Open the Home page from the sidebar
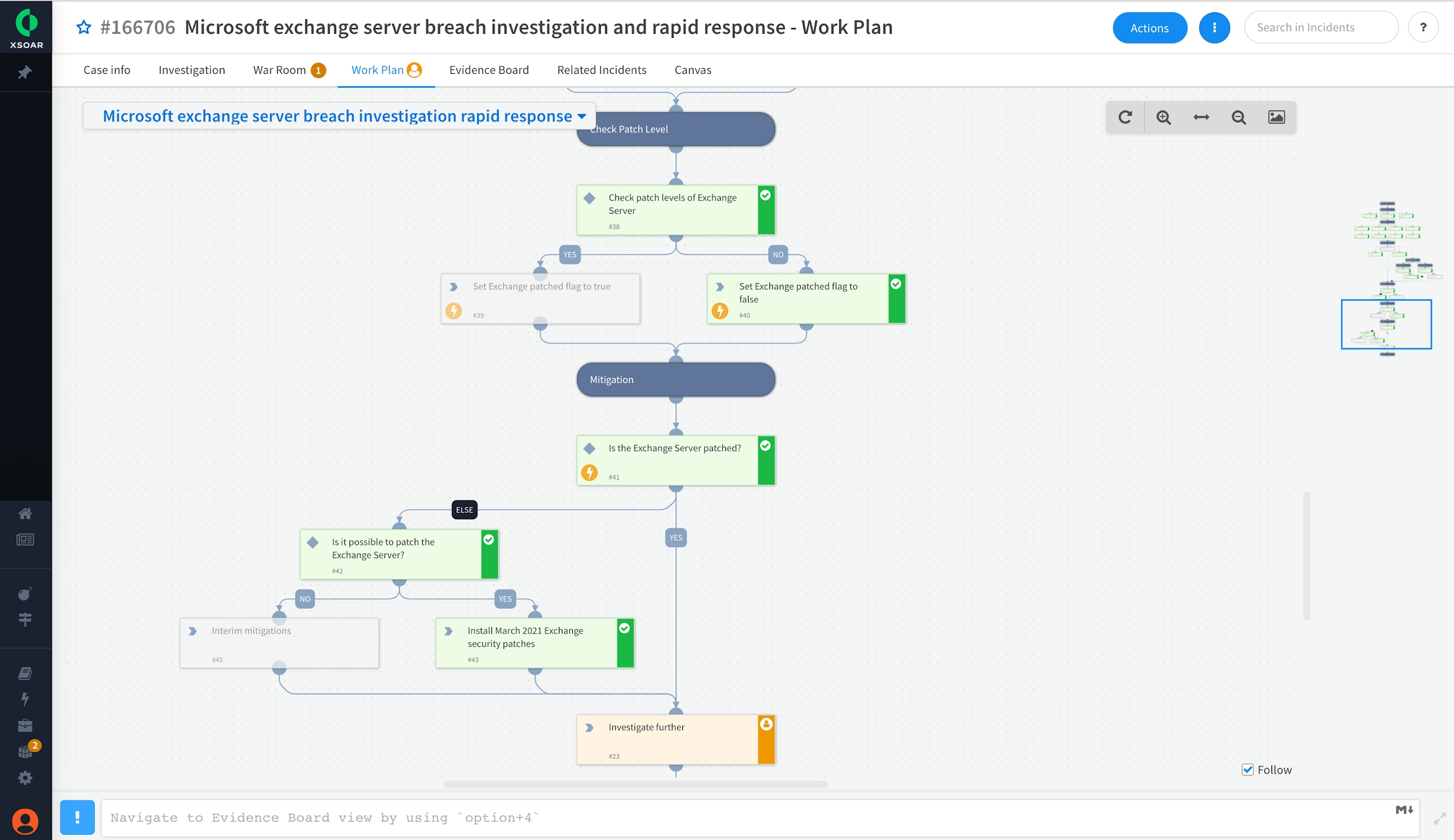Viewport: 1454px width, 840px height. pos(25,513)
